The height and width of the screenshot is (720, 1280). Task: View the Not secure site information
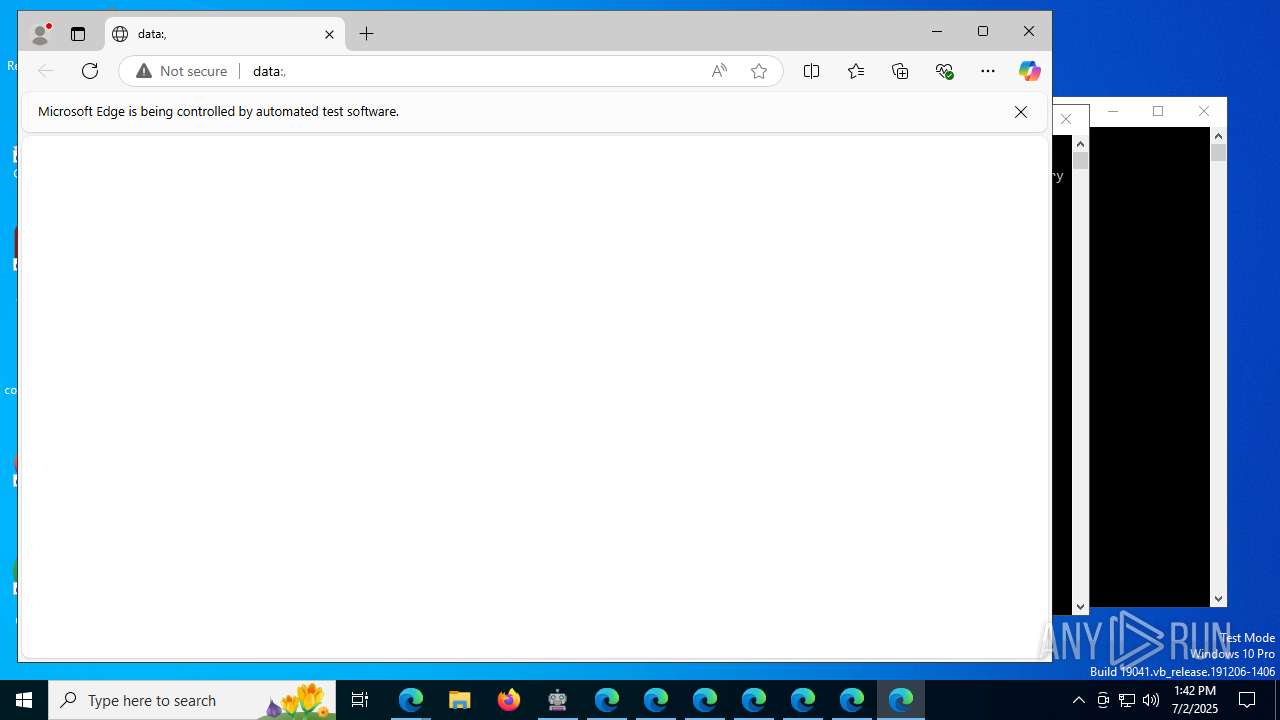[182, 71]
